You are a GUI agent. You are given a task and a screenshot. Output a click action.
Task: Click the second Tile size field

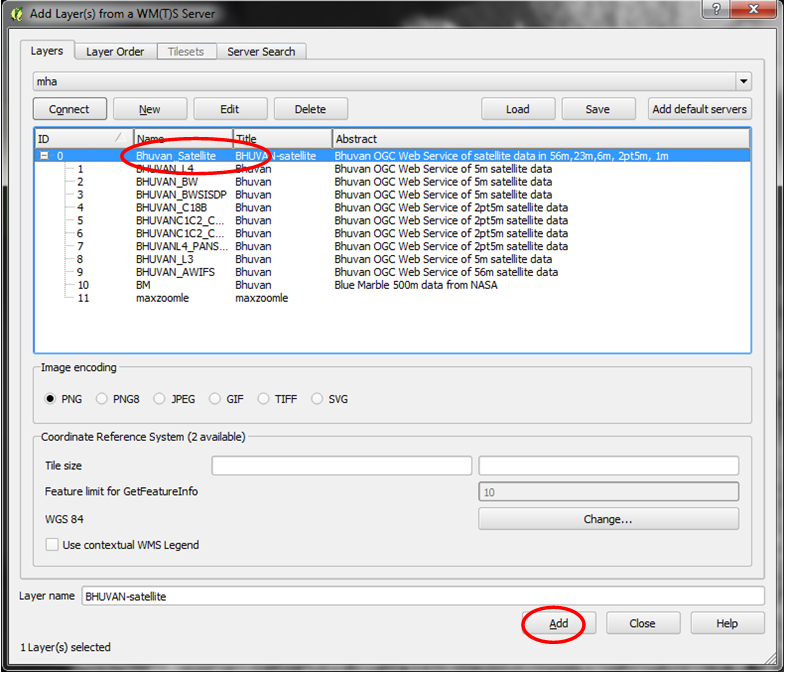(x=609, y=466)
